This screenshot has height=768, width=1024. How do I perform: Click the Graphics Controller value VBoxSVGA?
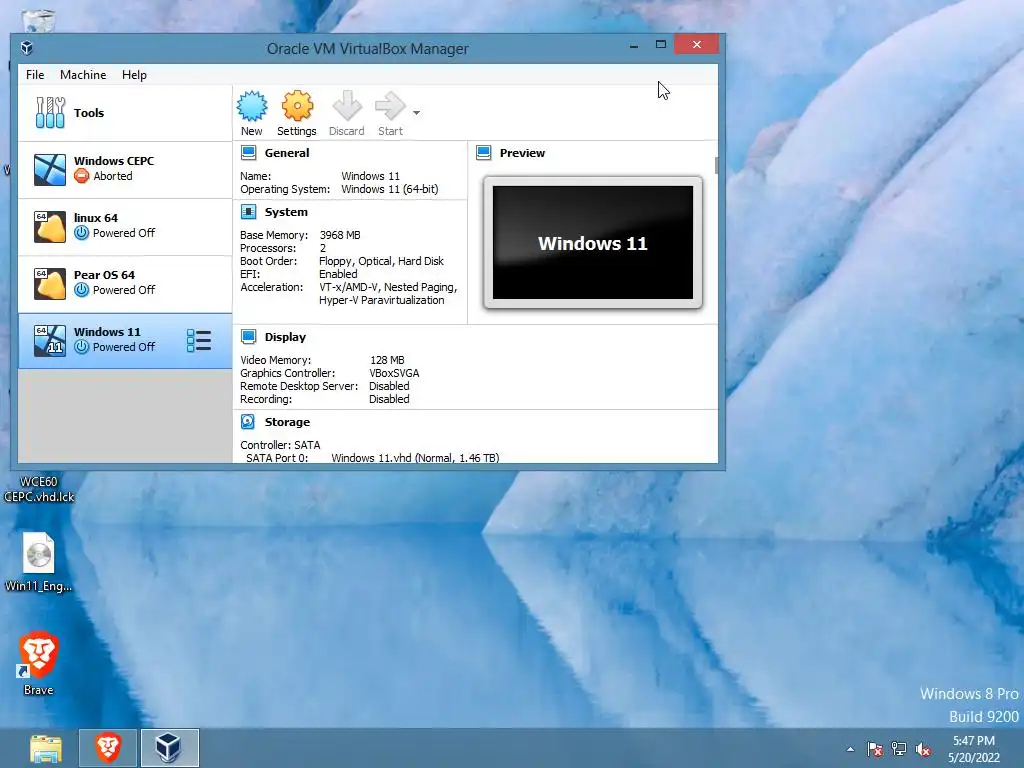tap(394, 373)
